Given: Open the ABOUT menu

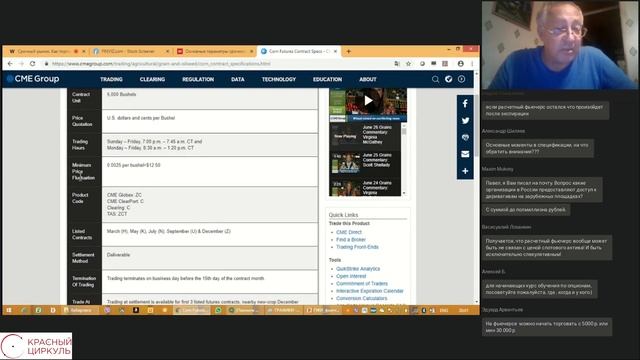Looking at the screenshot, I should tap(368, 80).
